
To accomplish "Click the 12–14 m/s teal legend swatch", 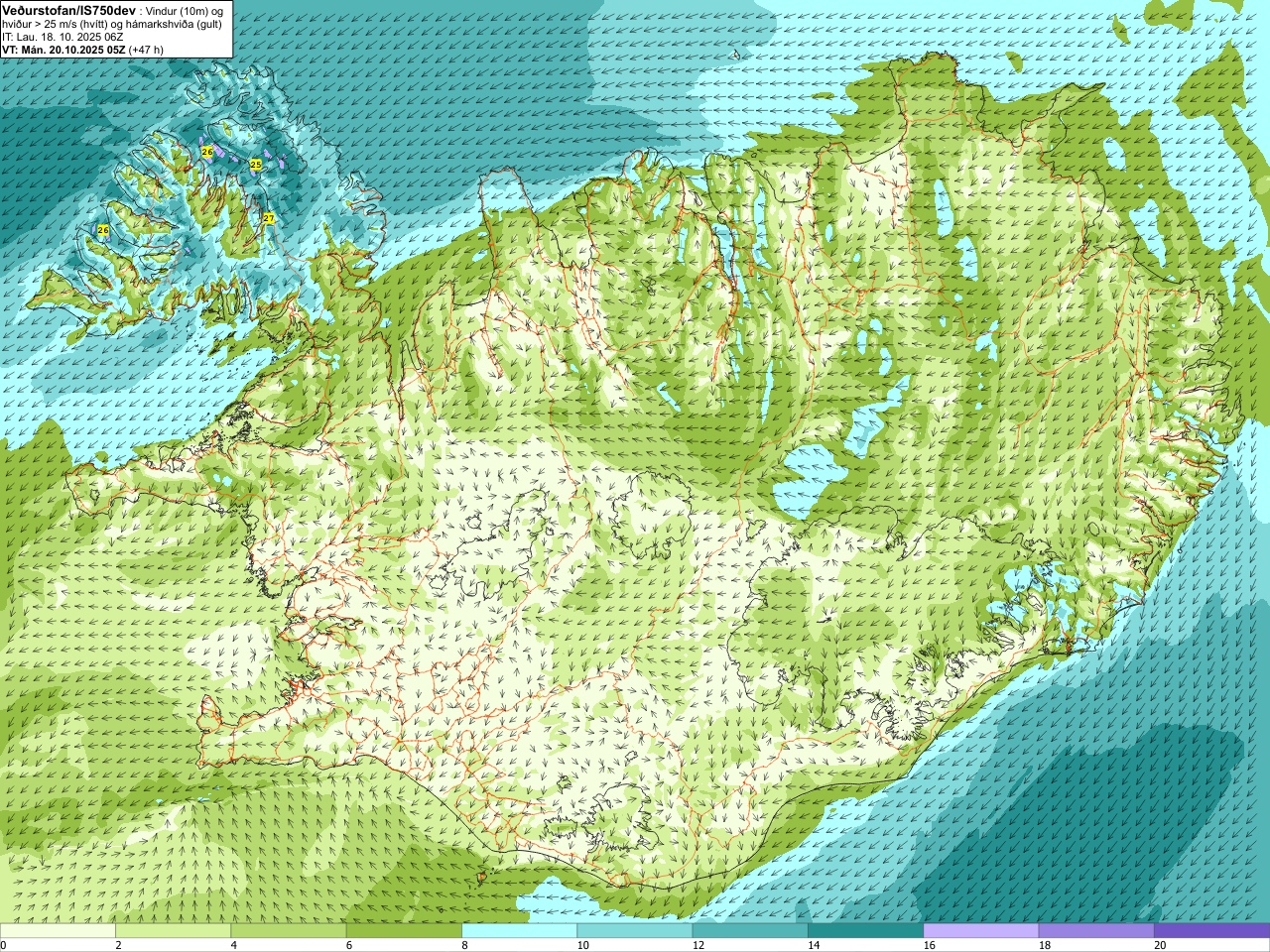I will [x=750, y=930].
